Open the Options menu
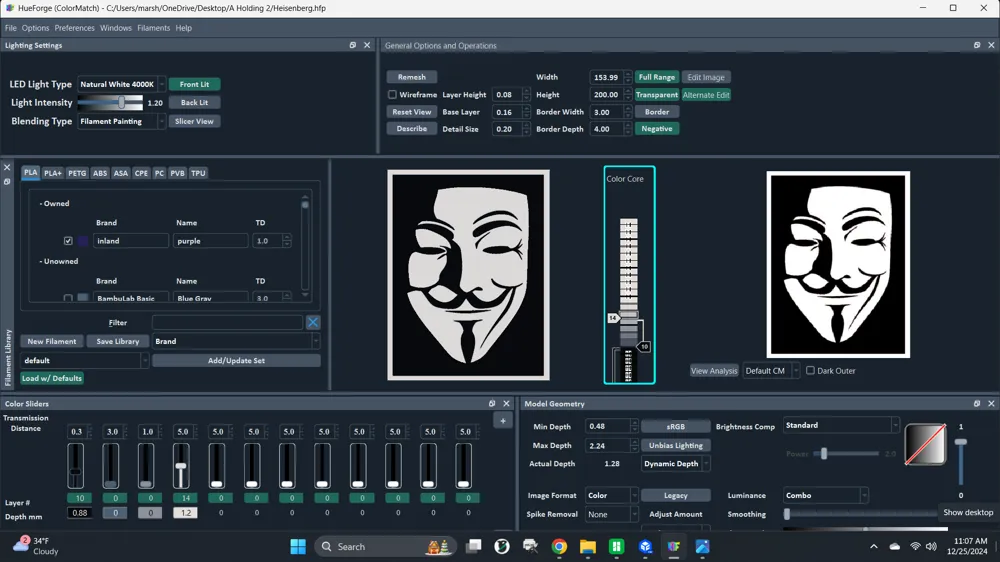The image size is (1000, 562). [35, 28]
